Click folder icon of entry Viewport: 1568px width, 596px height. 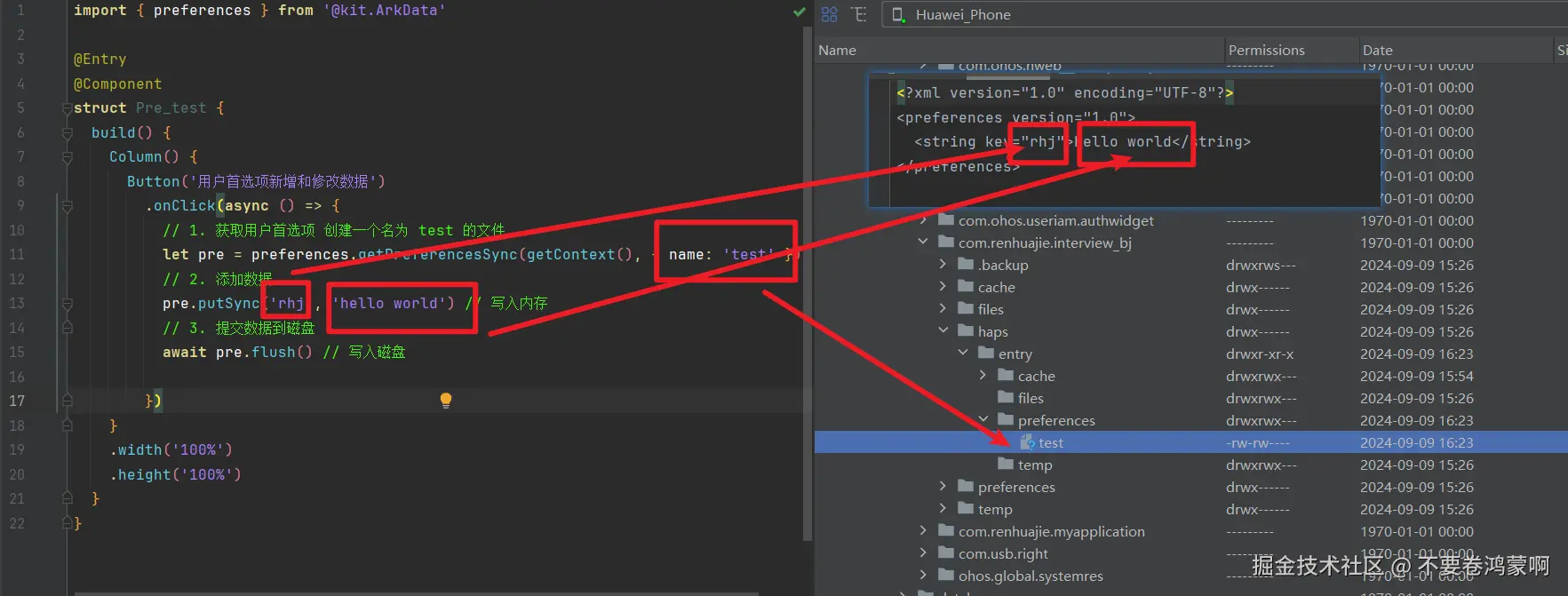click(986, 354)
